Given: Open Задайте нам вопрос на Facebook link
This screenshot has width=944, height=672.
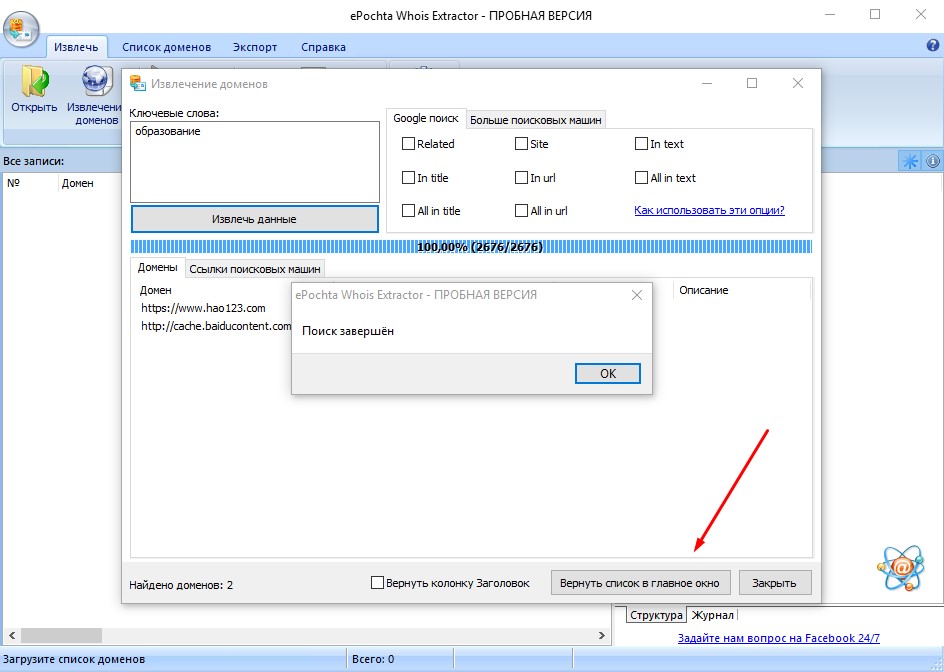Looking at the screenshot, I should (779, 638).
